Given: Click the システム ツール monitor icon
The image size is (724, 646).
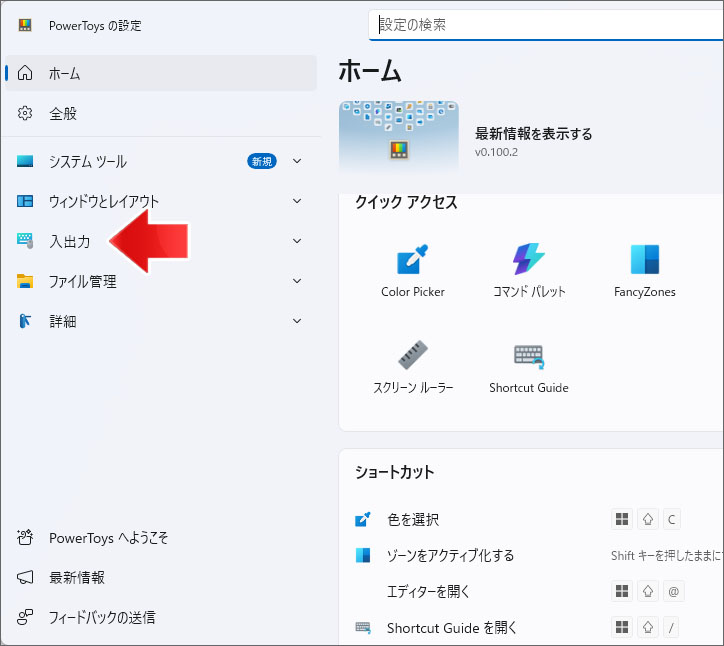Looking at the screenshot, I should (x=25, y=161).
